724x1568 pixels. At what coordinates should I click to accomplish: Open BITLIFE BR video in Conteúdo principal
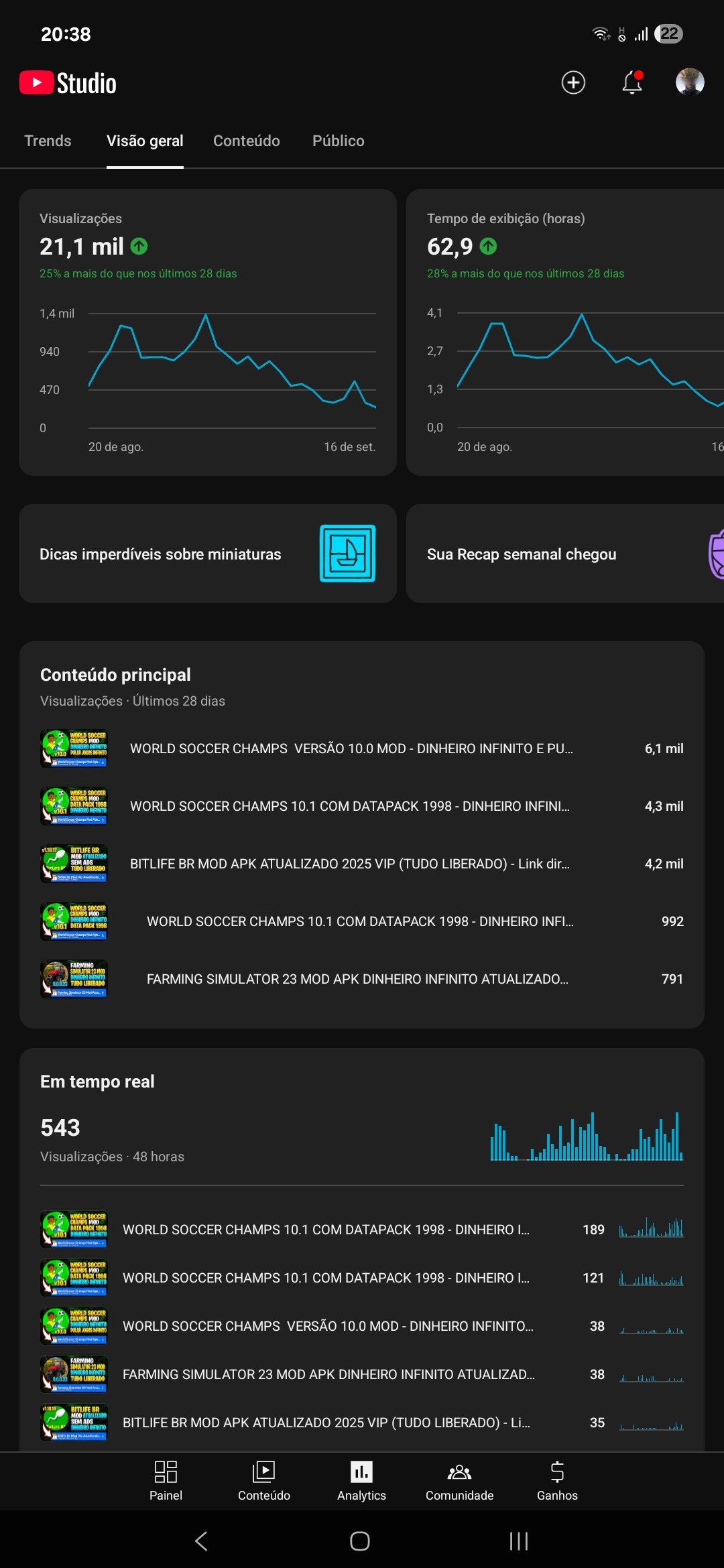pos(350,864)
